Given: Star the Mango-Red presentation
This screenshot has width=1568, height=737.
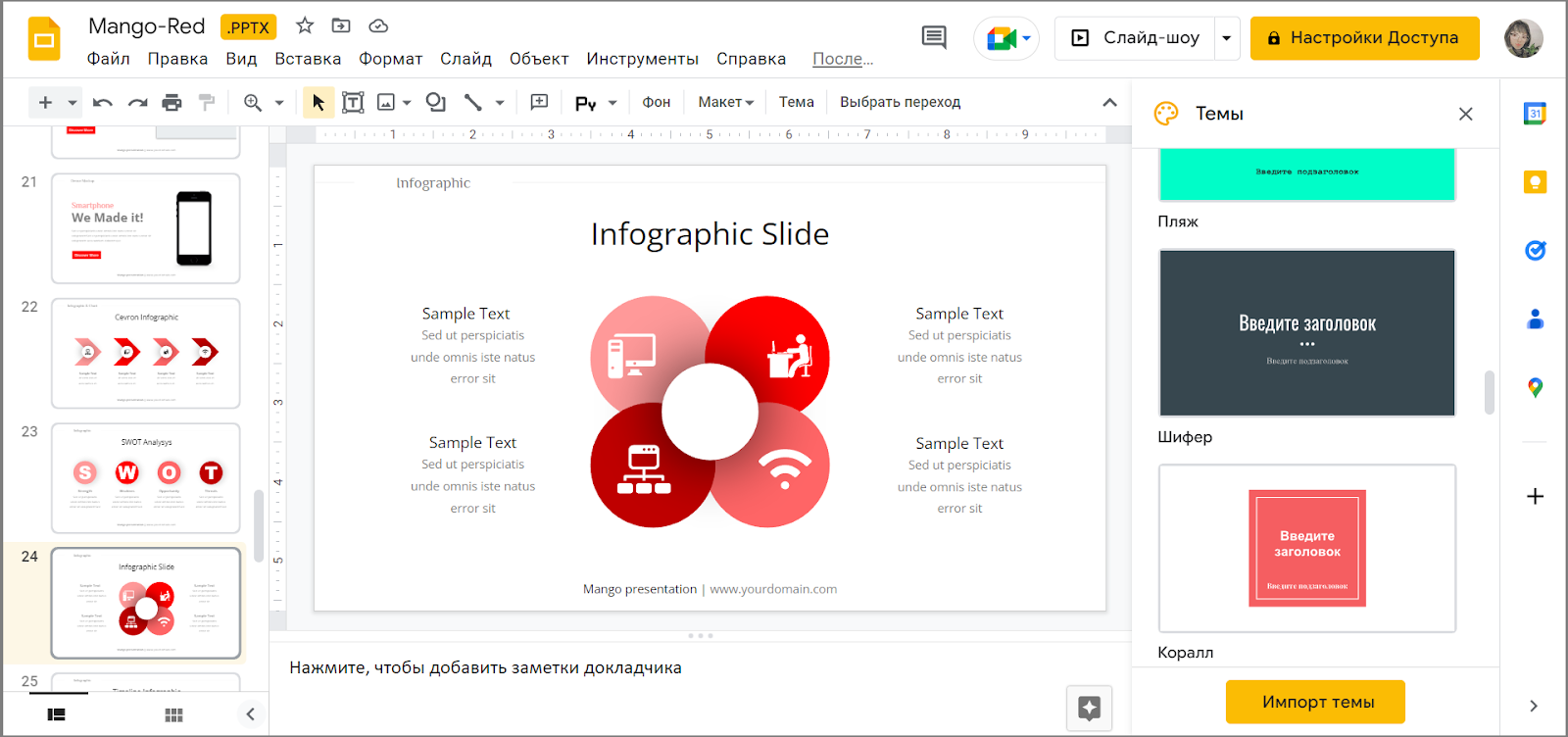Looking at the screenshot, I should tap(305, 25).
